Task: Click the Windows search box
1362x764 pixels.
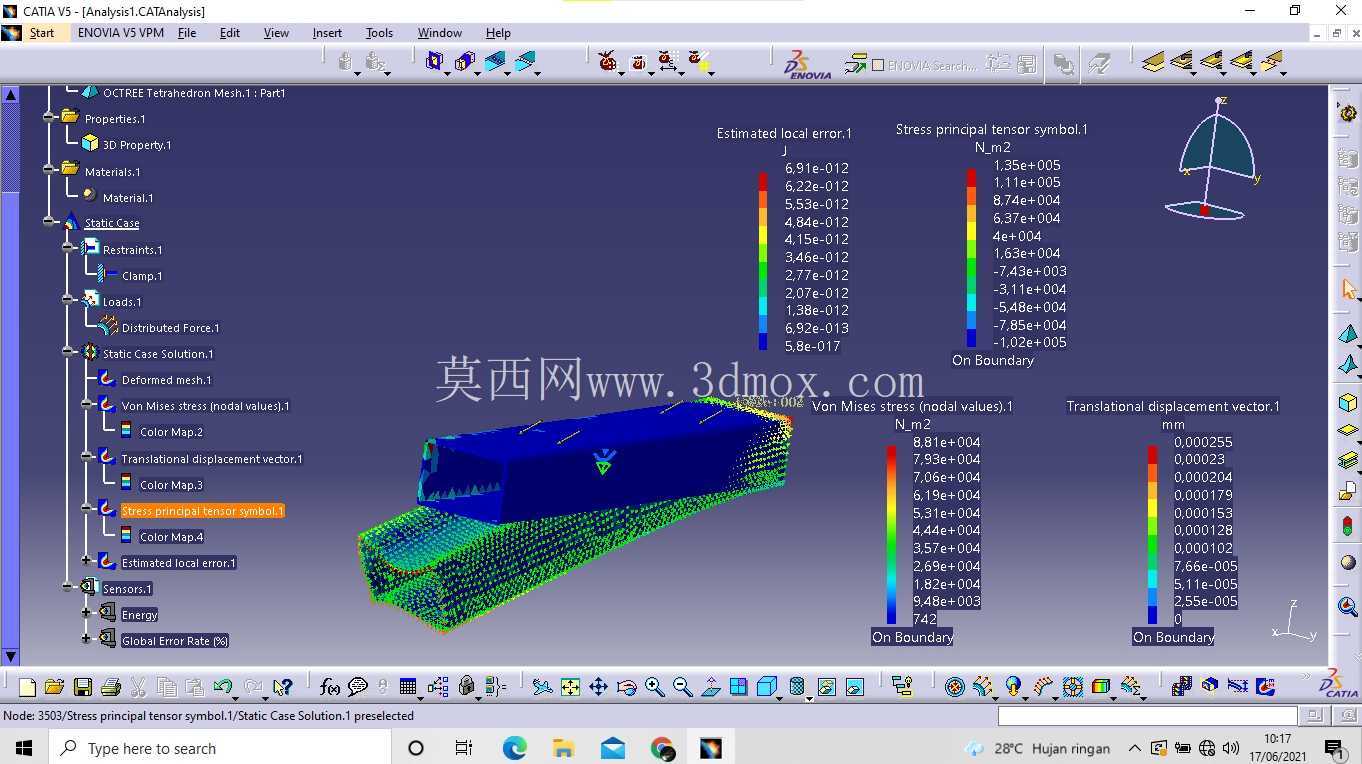Action: pyautogui.click(x=219, y=748)
